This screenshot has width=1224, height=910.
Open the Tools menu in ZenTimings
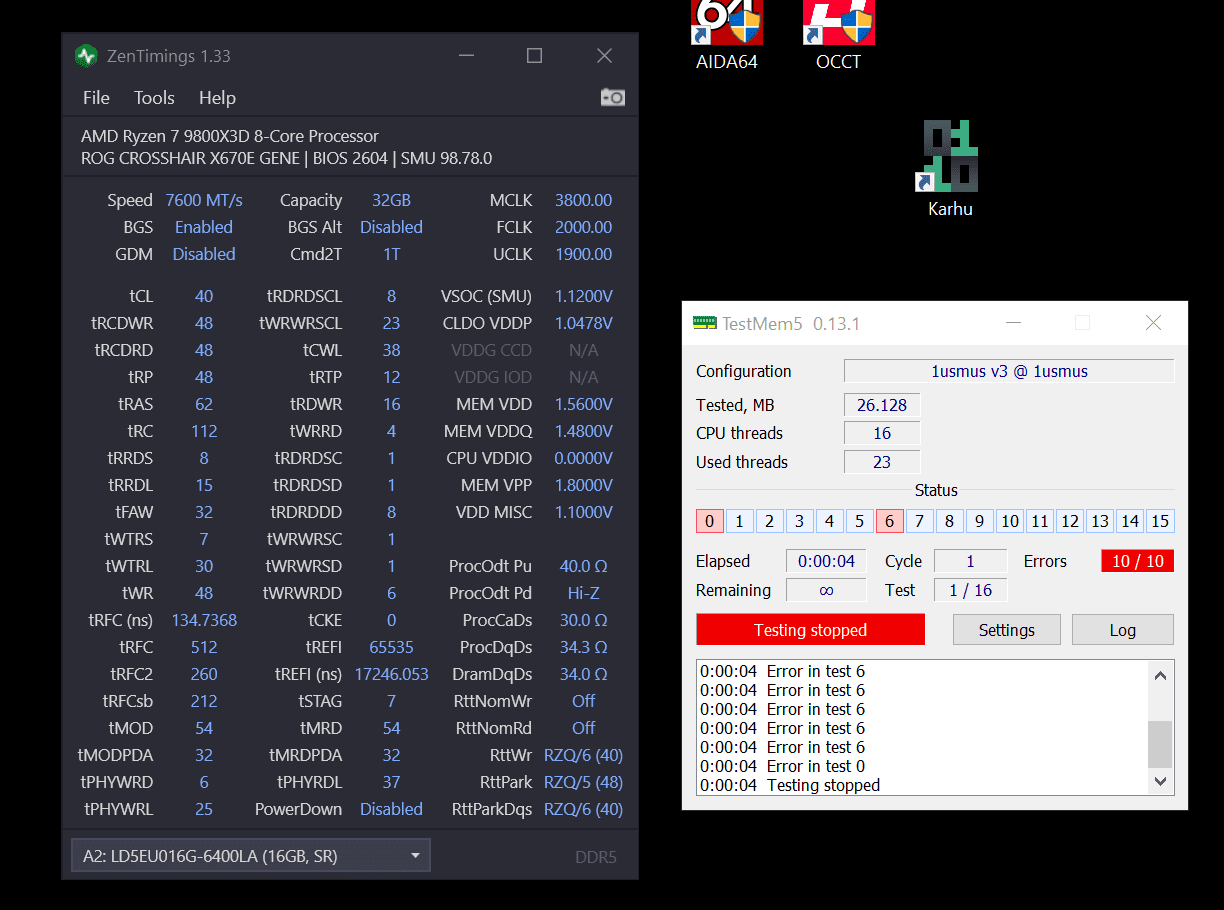click(154, 98)
